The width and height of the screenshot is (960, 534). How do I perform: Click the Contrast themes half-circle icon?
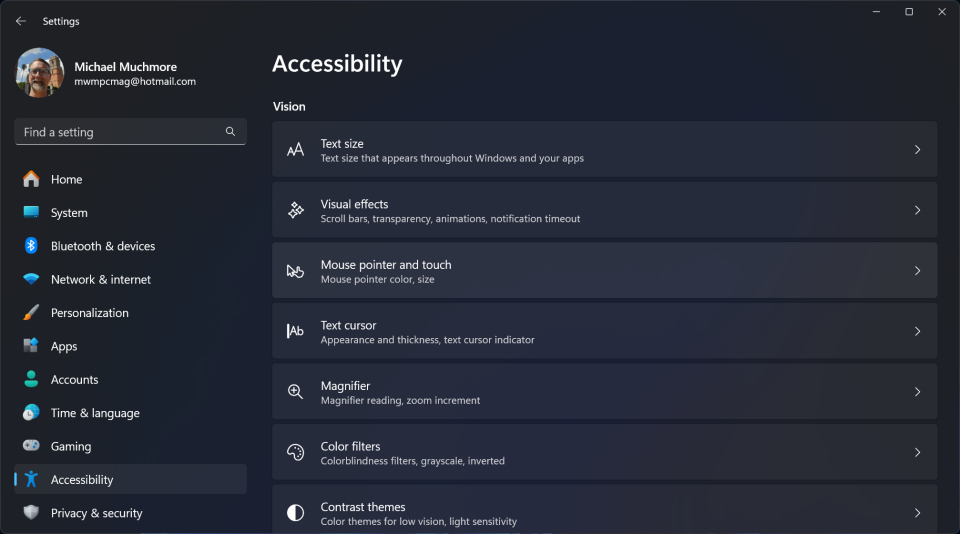pyautogui.click(x=295, y=513)
